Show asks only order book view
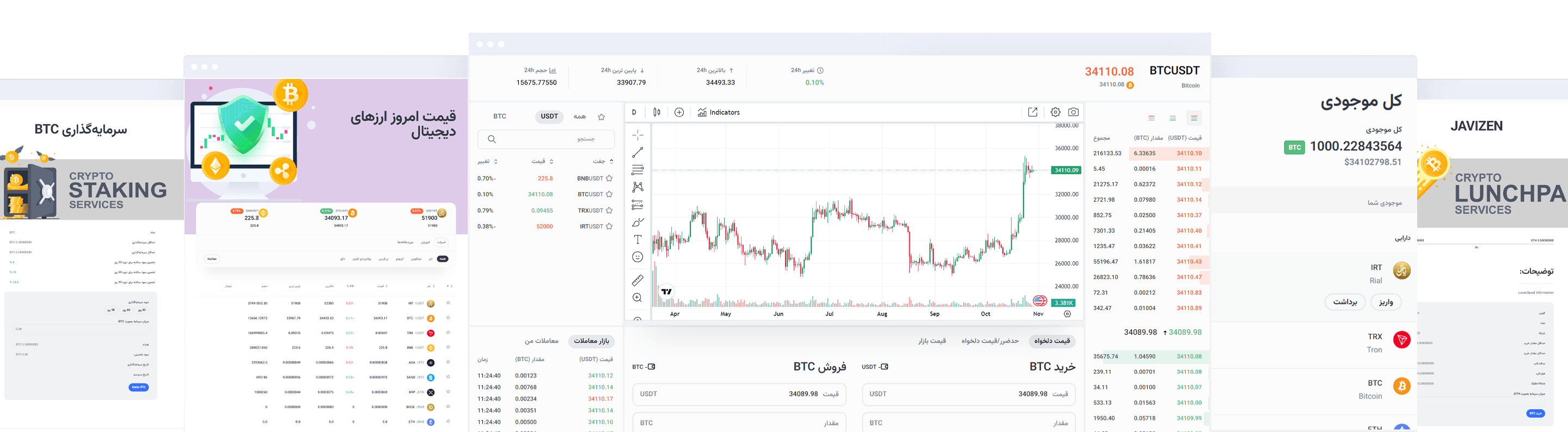 click(x=1151, y=118)
